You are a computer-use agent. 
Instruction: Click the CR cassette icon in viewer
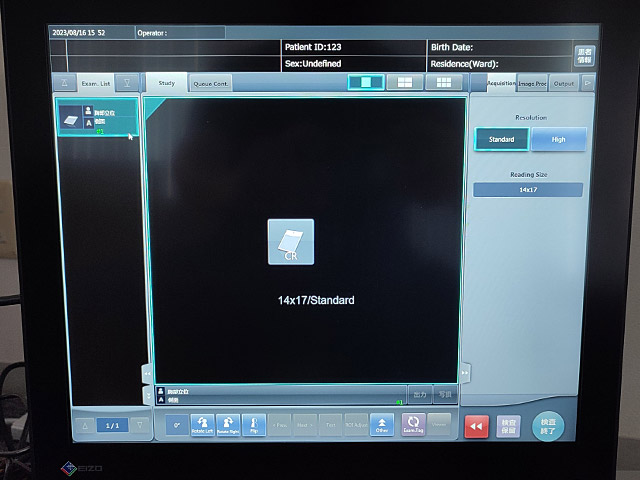click(x=291, y=242)
